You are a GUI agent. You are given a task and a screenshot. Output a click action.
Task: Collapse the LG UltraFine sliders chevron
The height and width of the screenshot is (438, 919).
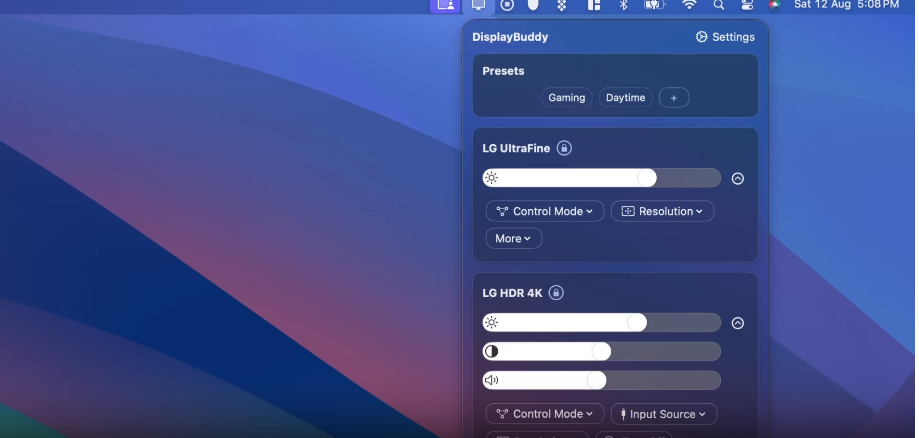pos(738,178)
